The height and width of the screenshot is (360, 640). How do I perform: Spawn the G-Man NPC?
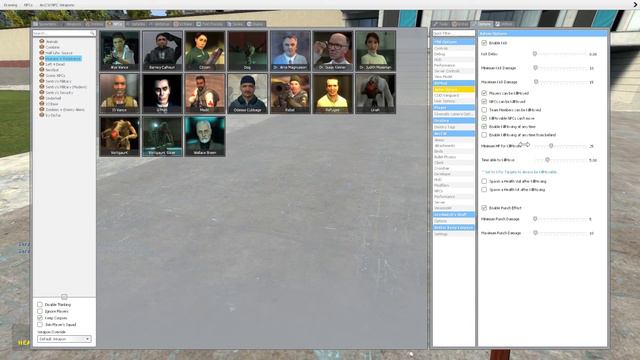162,93
